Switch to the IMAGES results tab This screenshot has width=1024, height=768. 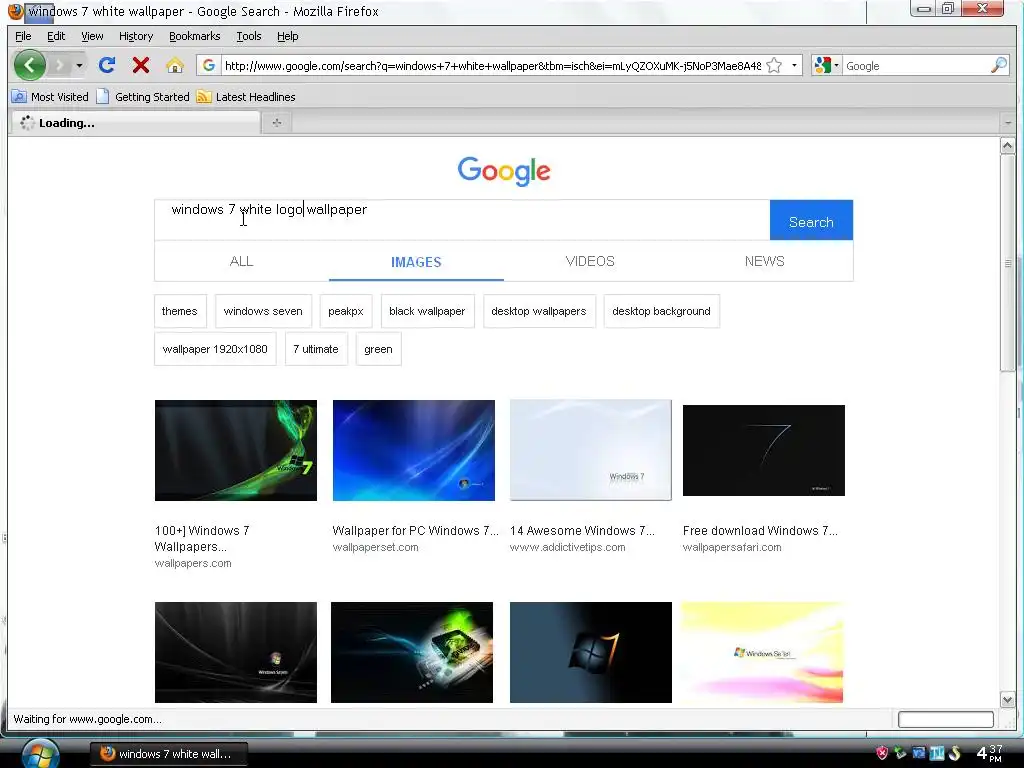tap(416, 262)
